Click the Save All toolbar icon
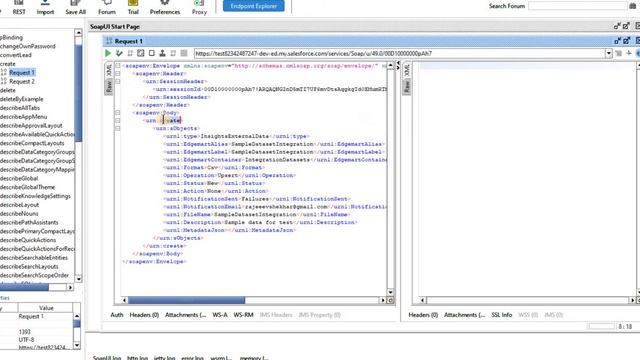The image size is (640, 360). 76,7
